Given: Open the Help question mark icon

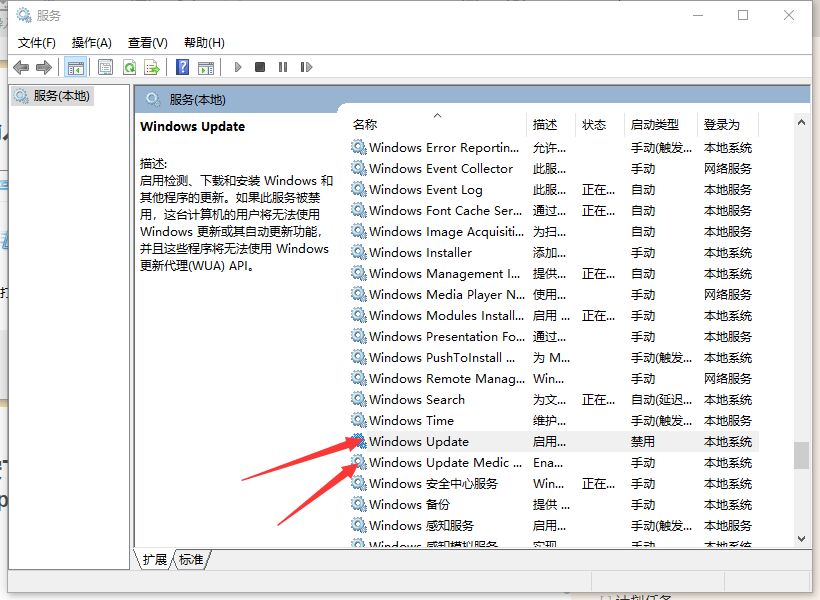Looking at the screenshot, I should 183,67.
